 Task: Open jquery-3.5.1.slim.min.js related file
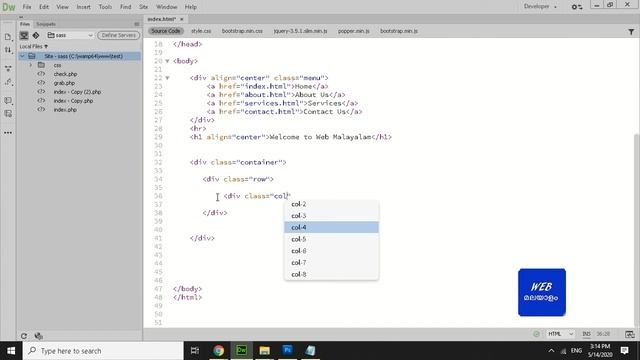tap(300, 31)
